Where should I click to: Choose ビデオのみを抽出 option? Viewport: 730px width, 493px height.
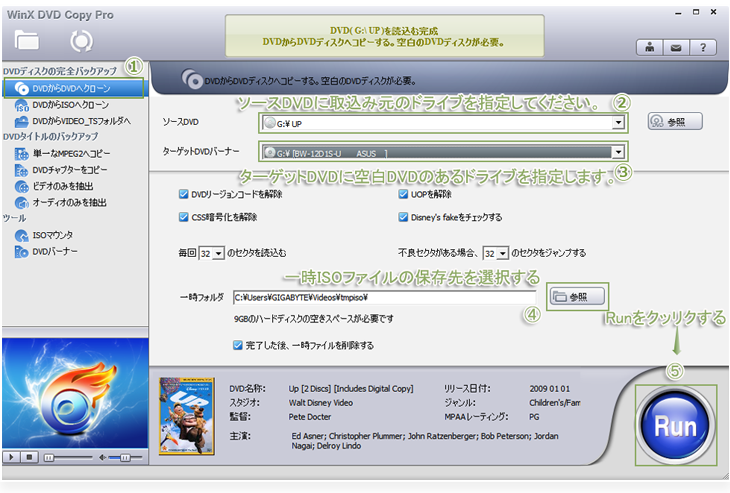click(62, 186)
